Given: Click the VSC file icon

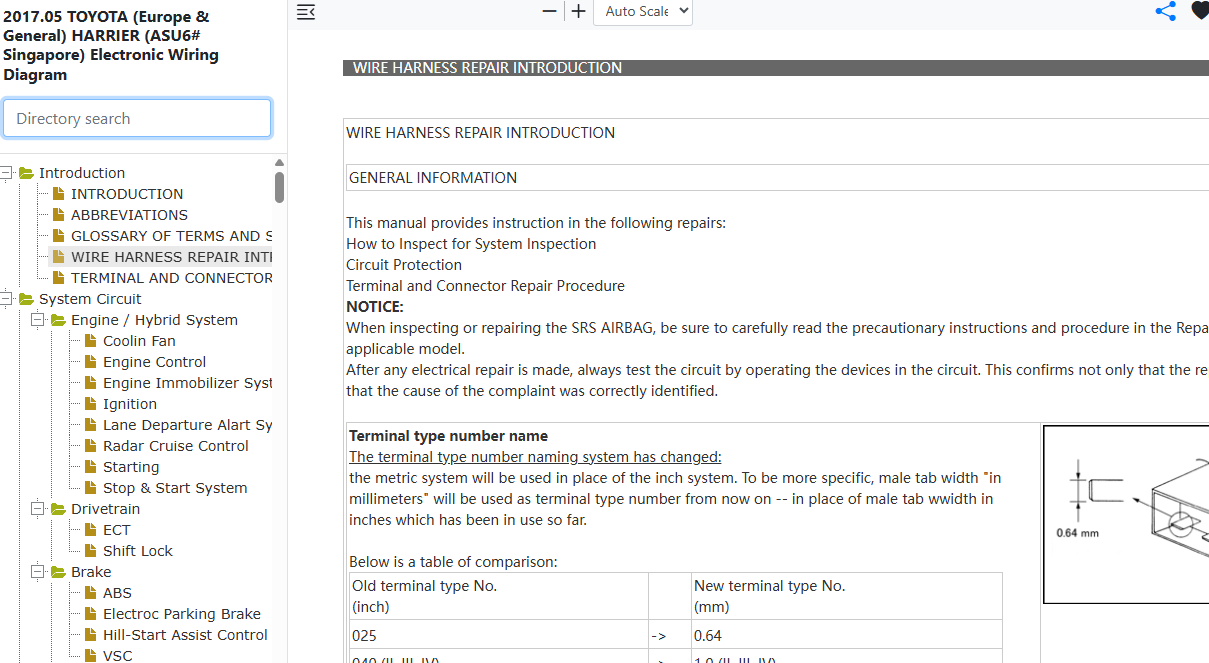Looking at the screenshot, I should tap(90, 655).
